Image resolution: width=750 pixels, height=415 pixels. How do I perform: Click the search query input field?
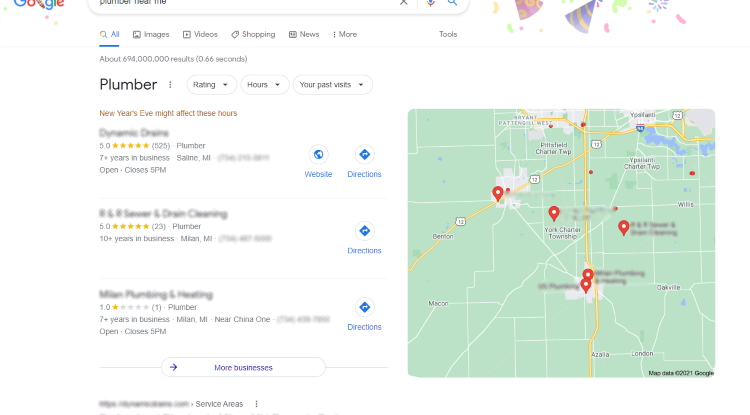(x=244, y=3)
